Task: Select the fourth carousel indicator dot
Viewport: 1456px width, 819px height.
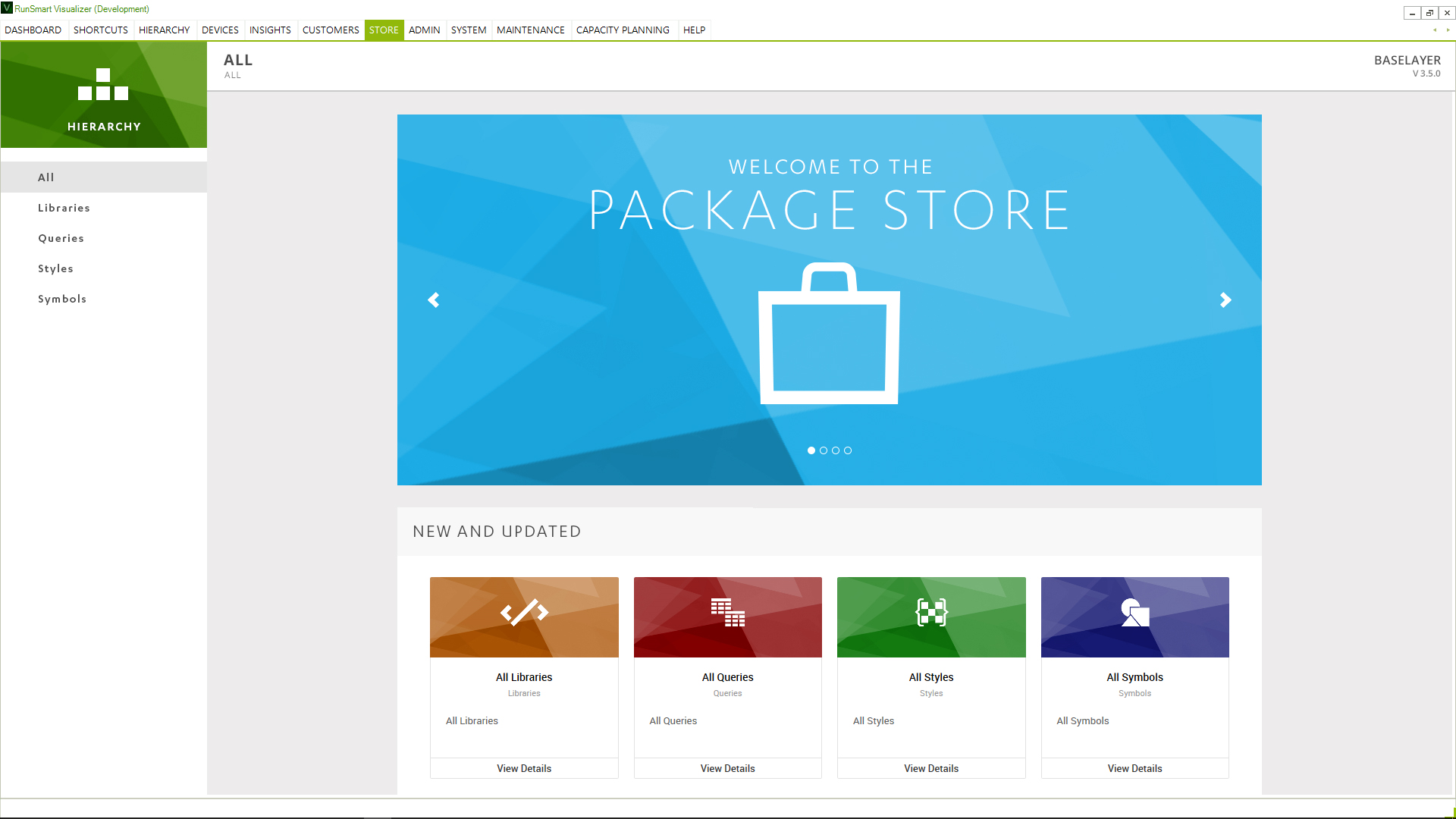Action: pos(848,450)
